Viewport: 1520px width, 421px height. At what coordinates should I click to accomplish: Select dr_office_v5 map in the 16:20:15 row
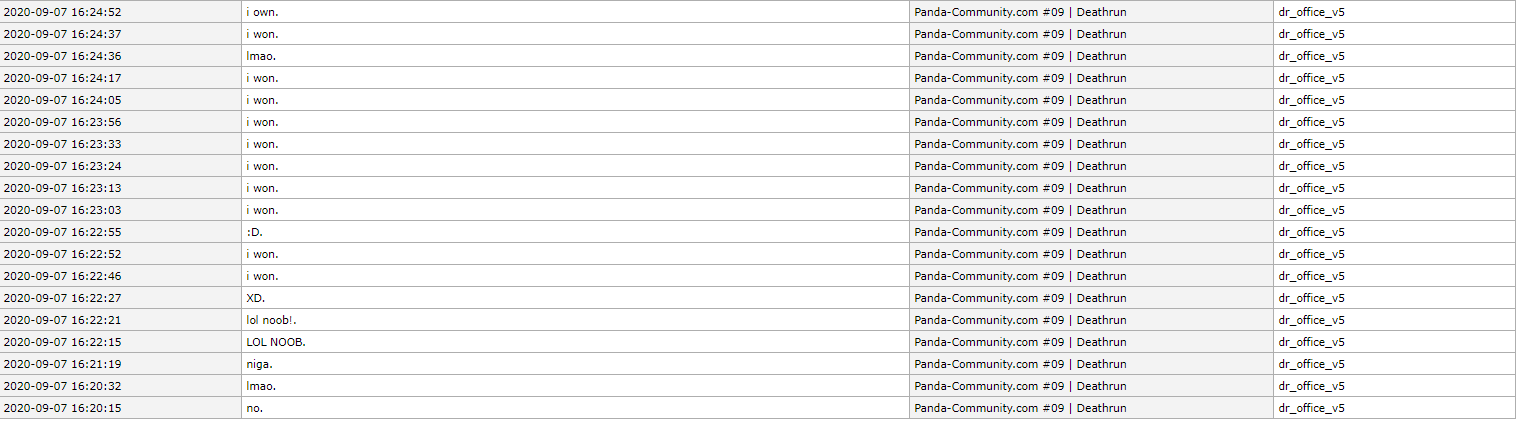coord(1311,408)
